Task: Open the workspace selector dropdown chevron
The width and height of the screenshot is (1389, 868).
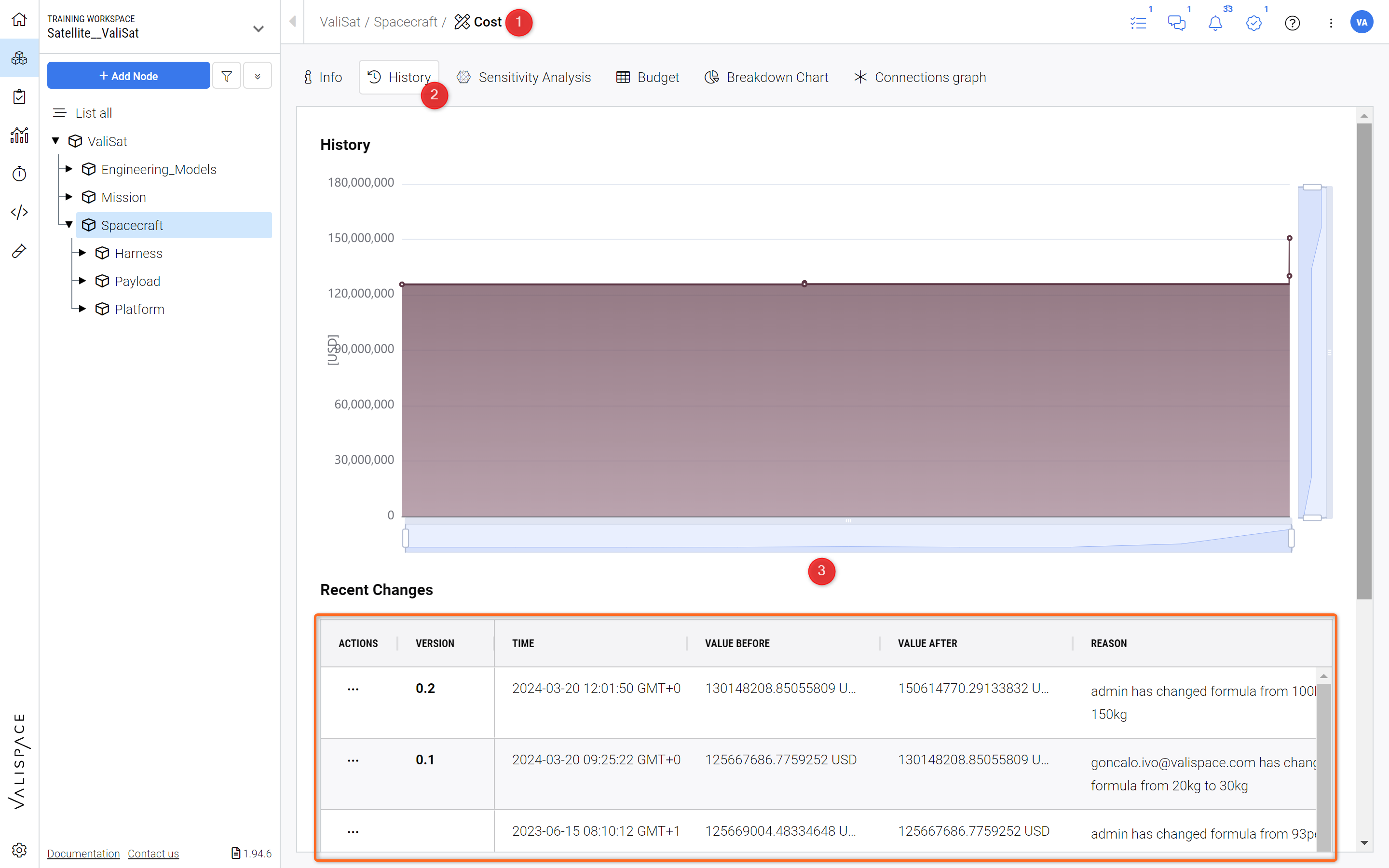Action: pos(259,28)
